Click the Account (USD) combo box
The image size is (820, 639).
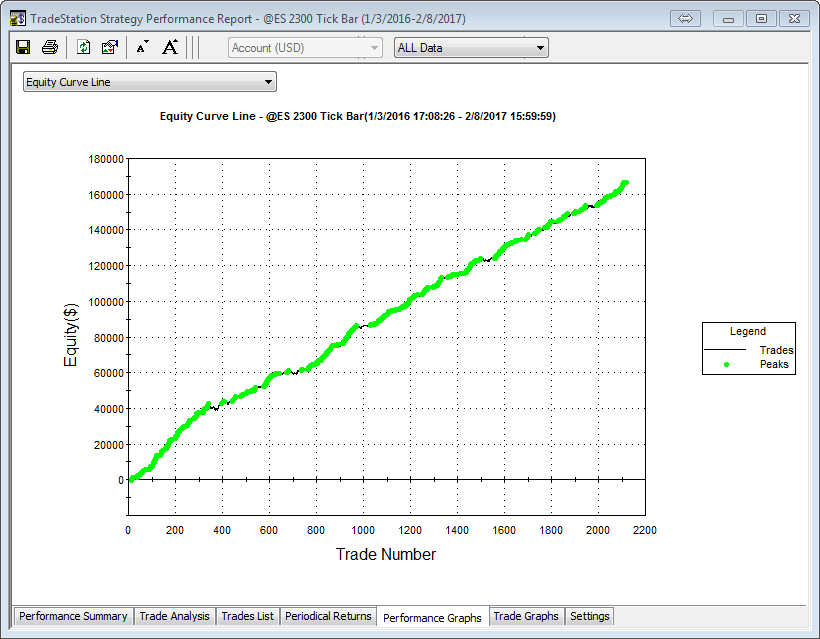305,47
